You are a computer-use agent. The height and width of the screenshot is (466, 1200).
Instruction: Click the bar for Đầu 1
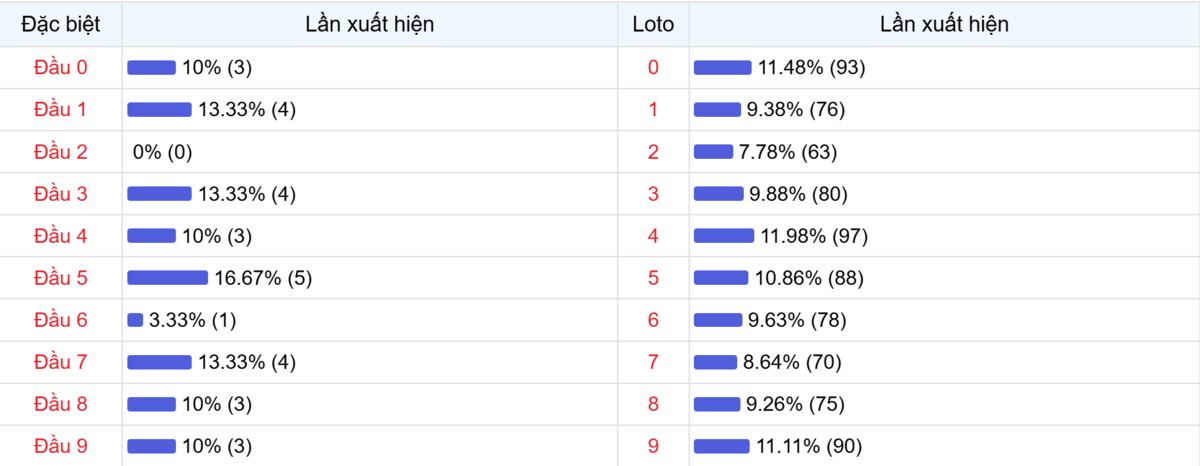tap(159, 110)
